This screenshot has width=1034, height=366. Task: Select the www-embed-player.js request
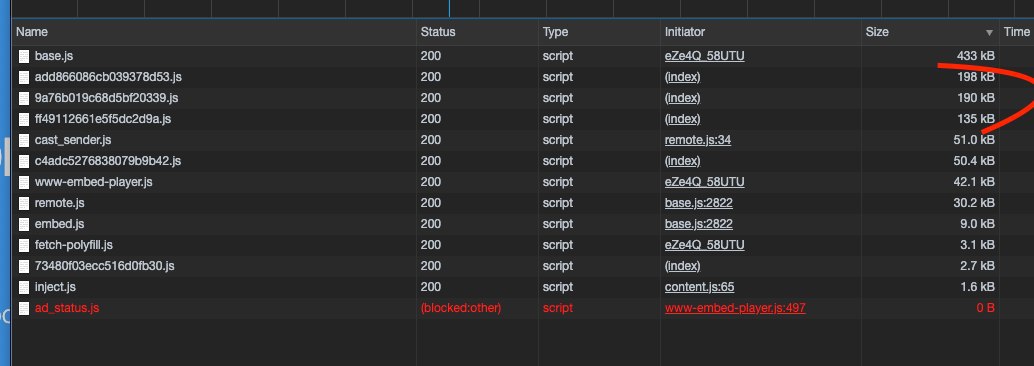coord(523,182)
